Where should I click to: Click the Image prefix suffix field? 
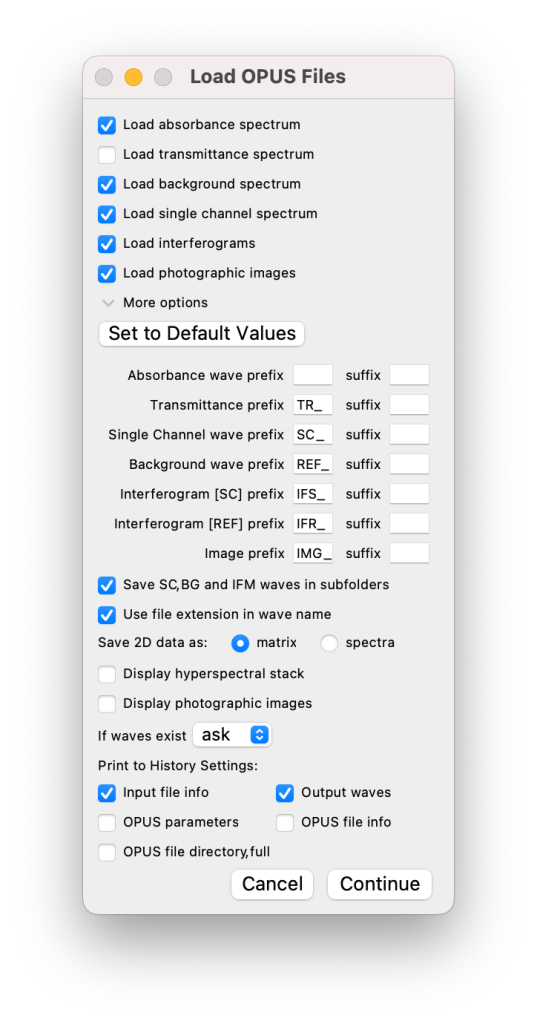pos(409,553)
